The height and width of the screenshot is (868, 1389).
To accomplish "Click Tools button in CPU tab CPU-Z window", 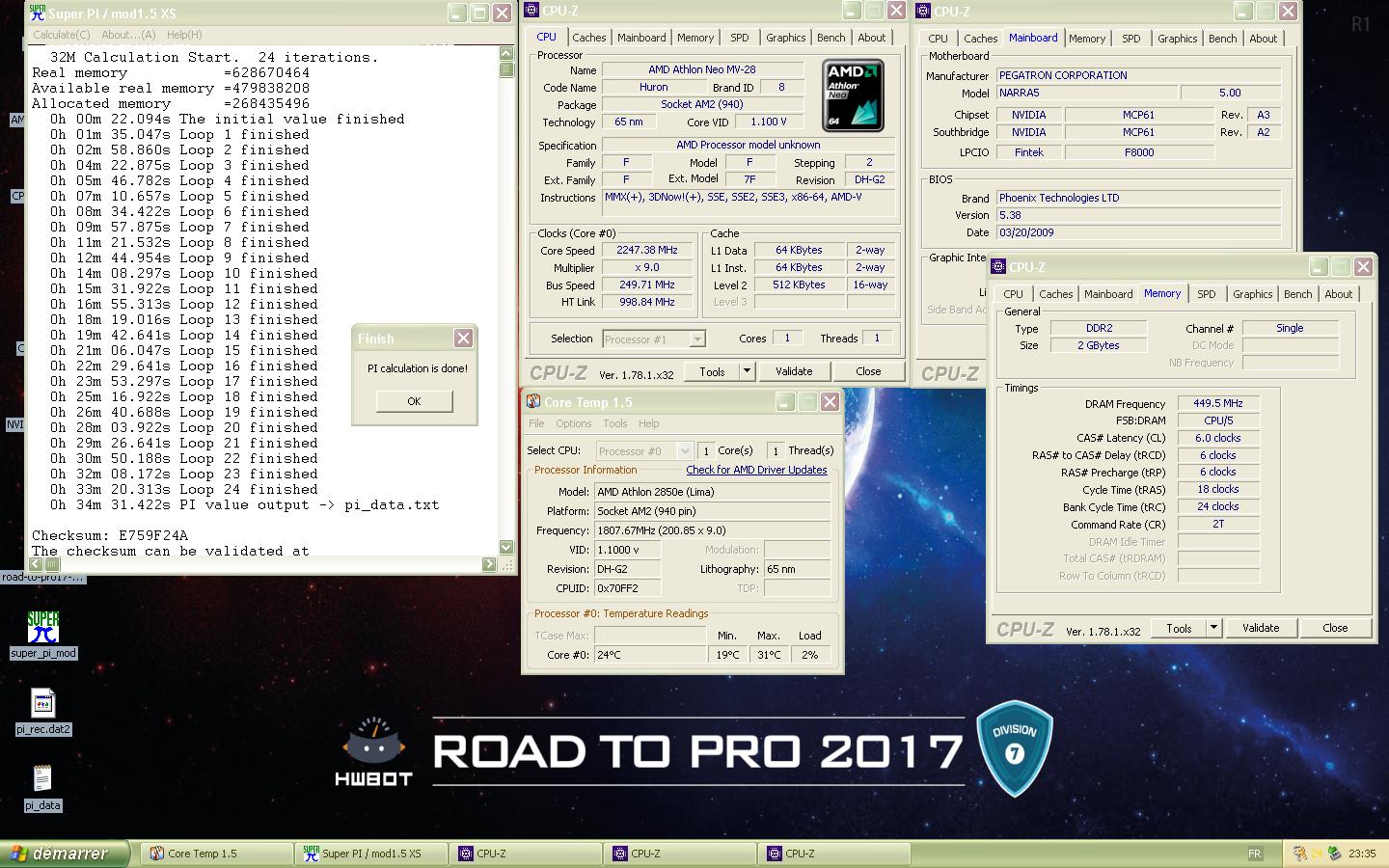I will pyautogui.click(x=712, y=371).
